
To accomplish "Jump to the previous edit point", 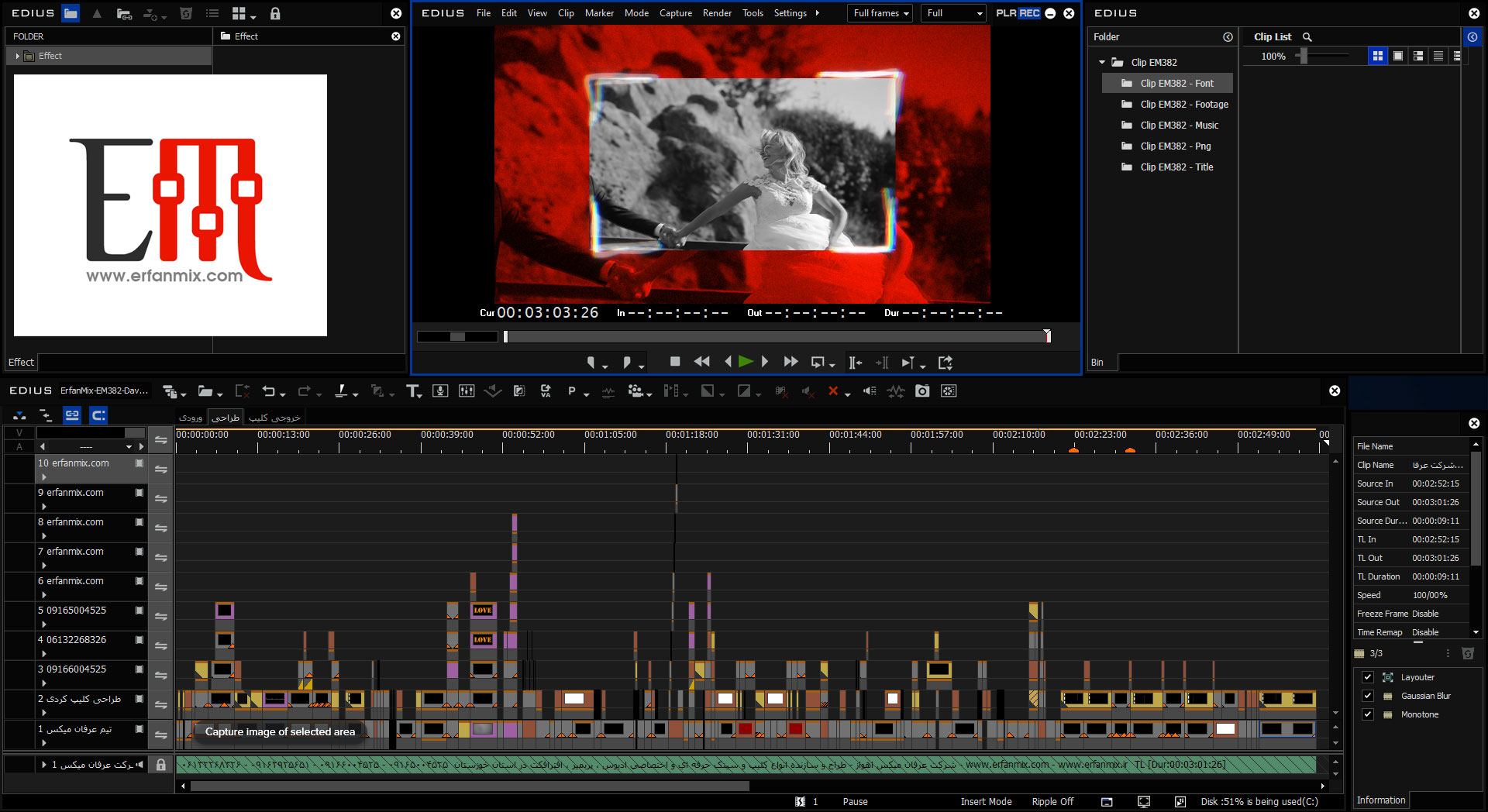I will [856, 362].
